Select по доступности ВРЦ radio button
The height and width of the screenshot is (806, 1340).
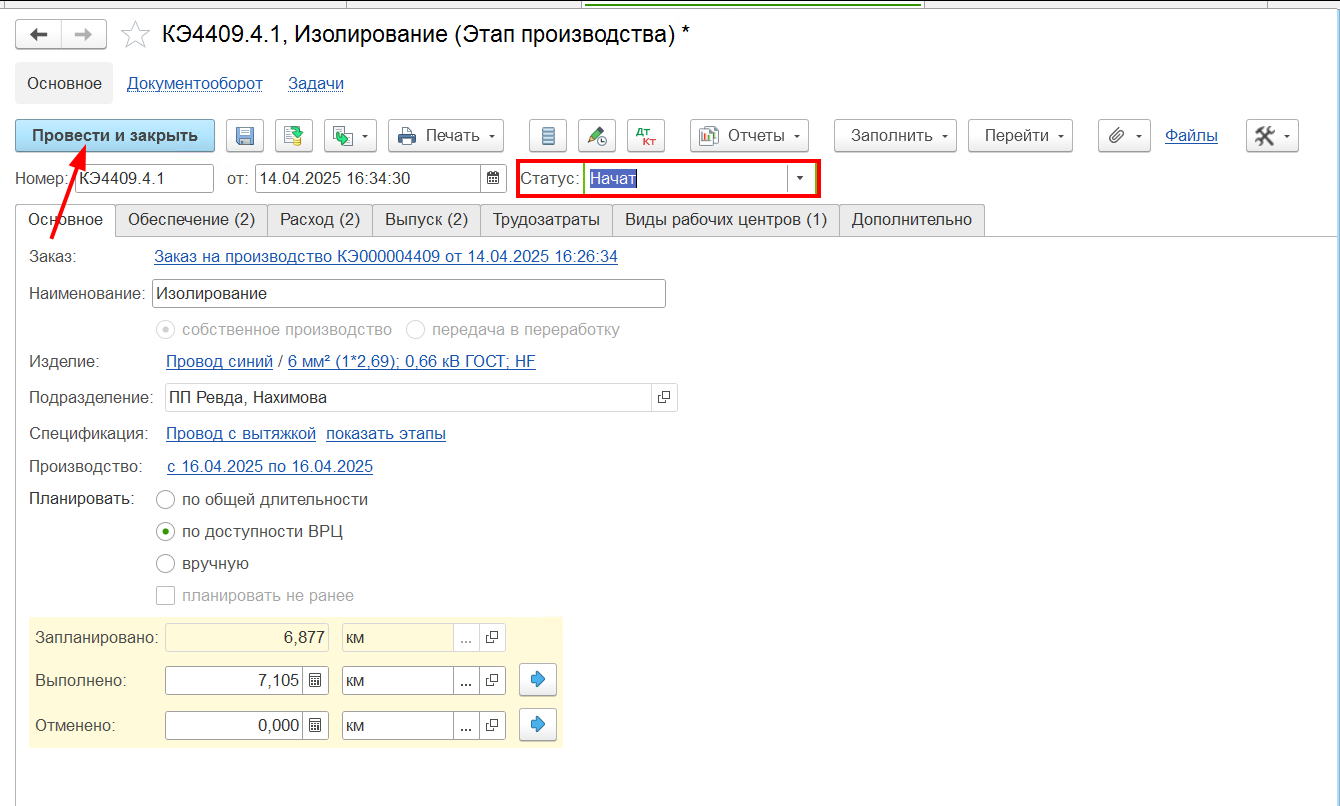point(166,532)
